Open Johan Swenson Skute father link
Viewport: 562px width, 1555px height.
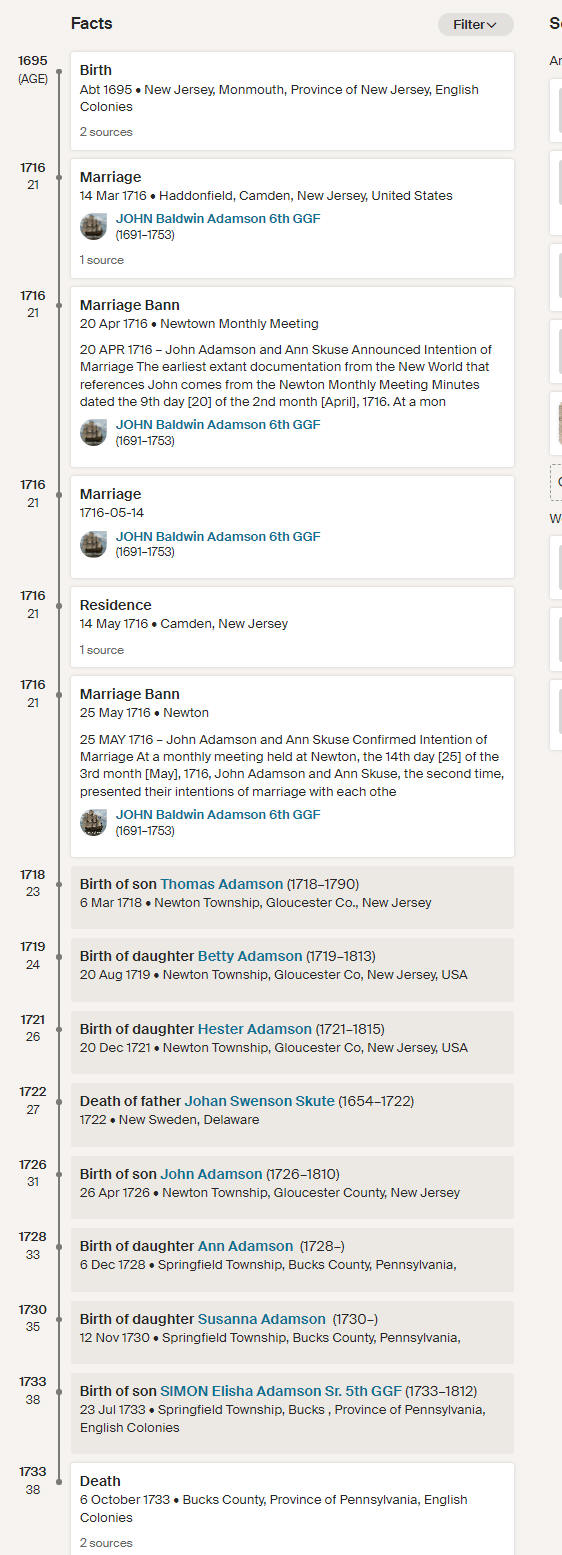click(x=260, y=1101)
